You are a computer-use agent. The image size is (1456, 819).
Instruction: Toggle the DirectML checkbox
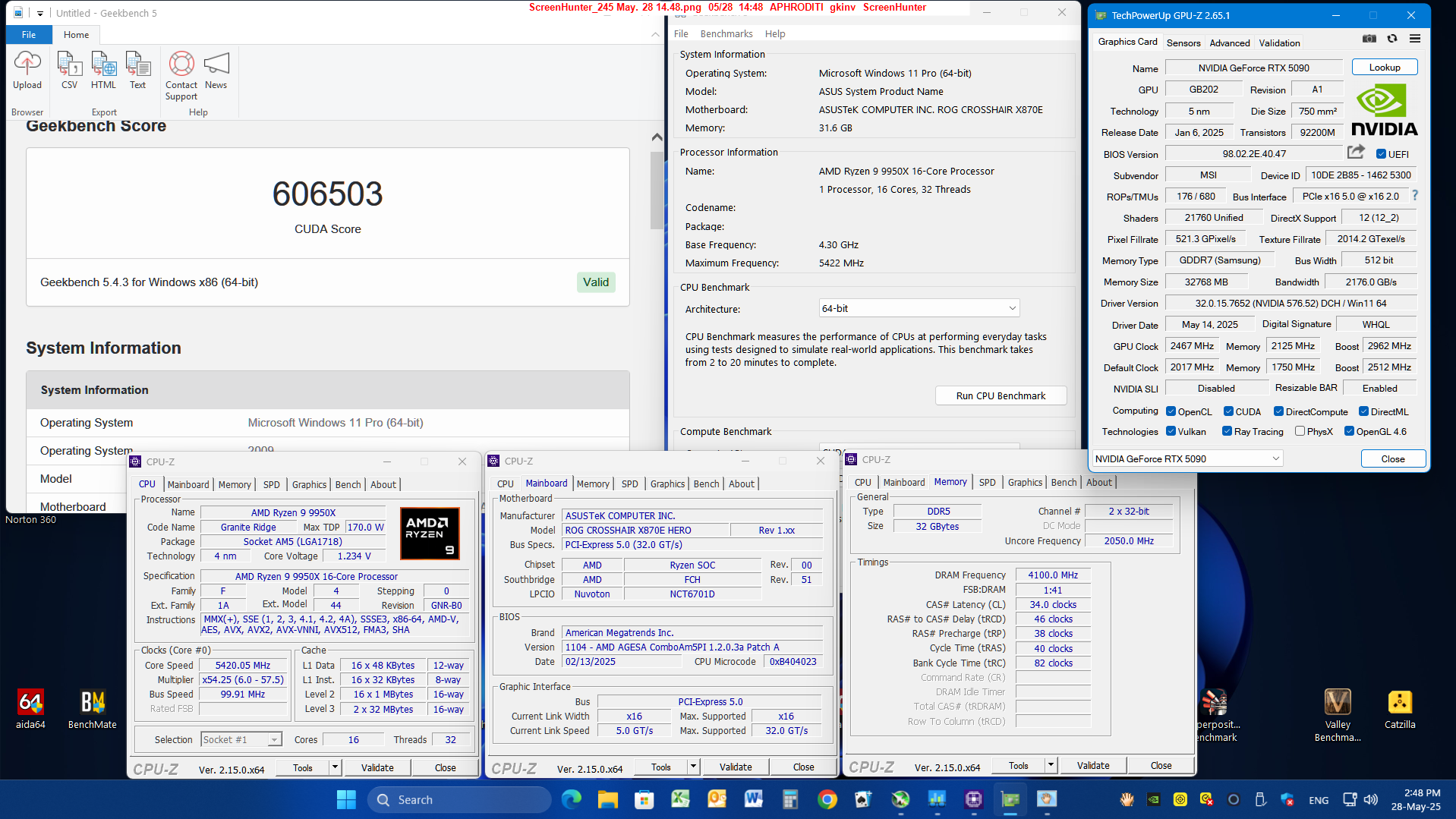(x=1363, y=411)
